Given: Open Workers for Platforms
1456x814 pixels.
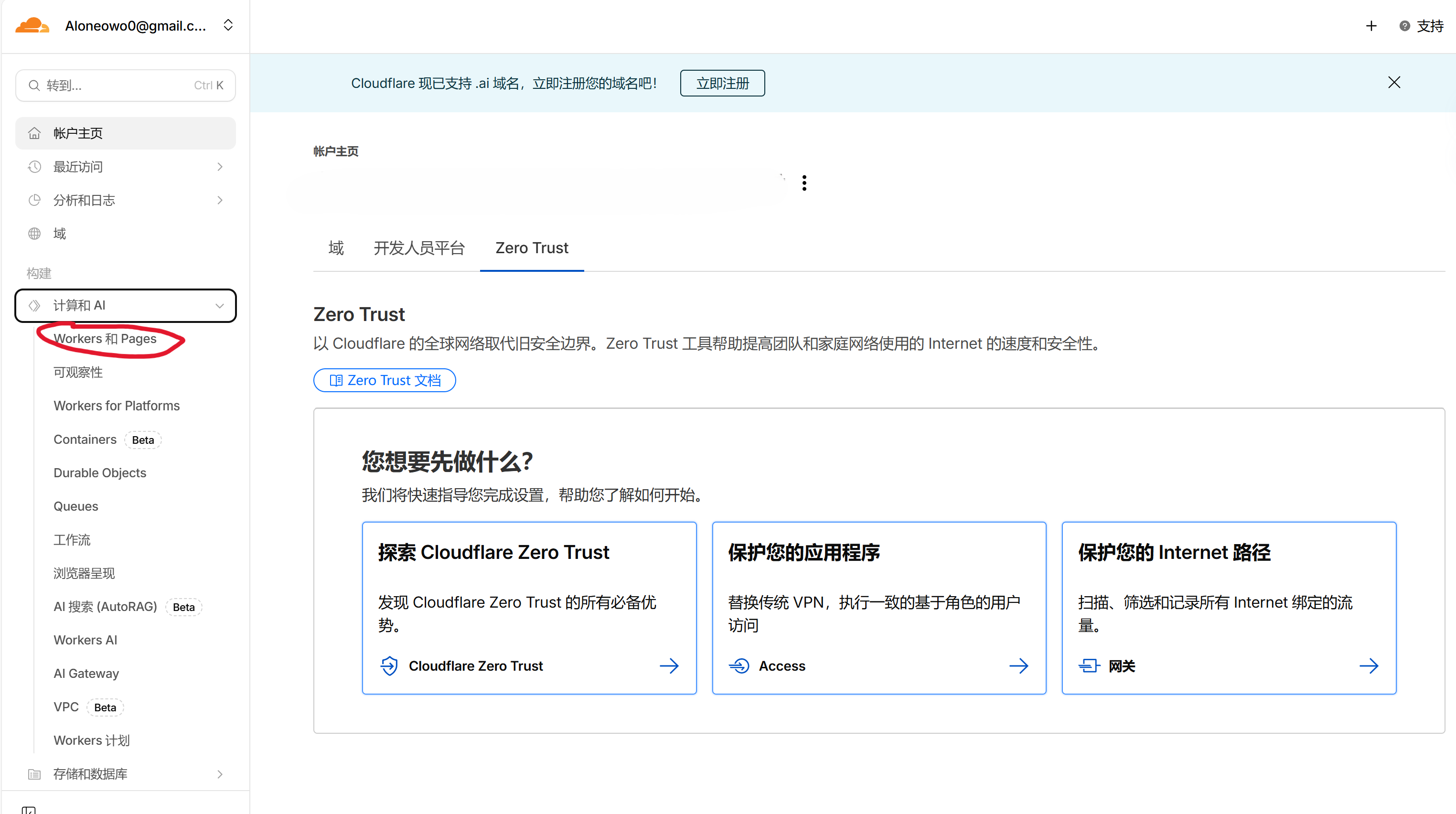Looking at the screenshot, I should pyautogui.click(x=117, y=406).
